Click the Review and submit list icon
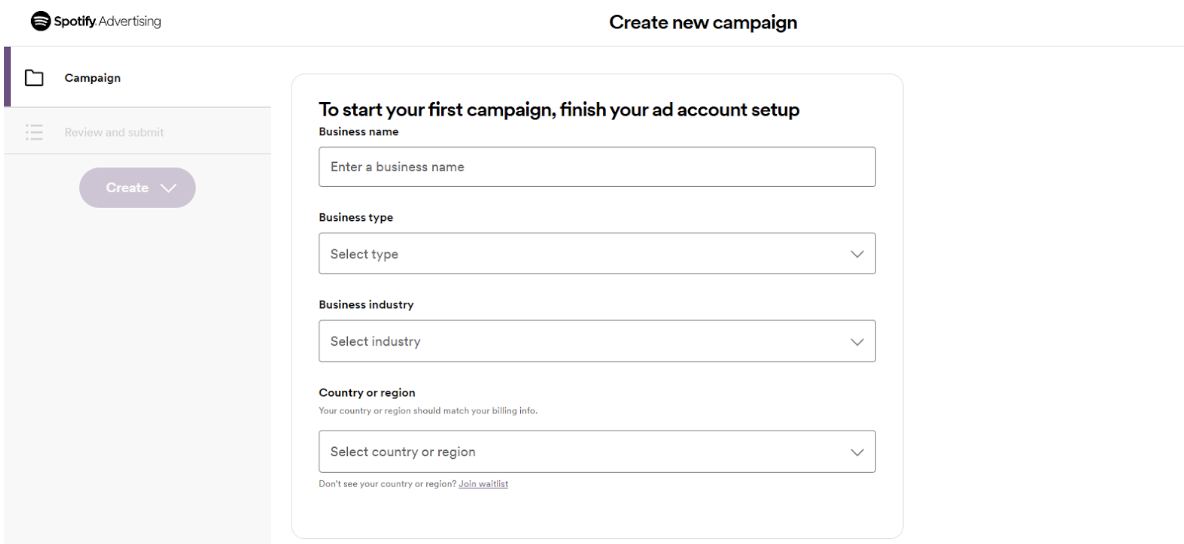 35,132
